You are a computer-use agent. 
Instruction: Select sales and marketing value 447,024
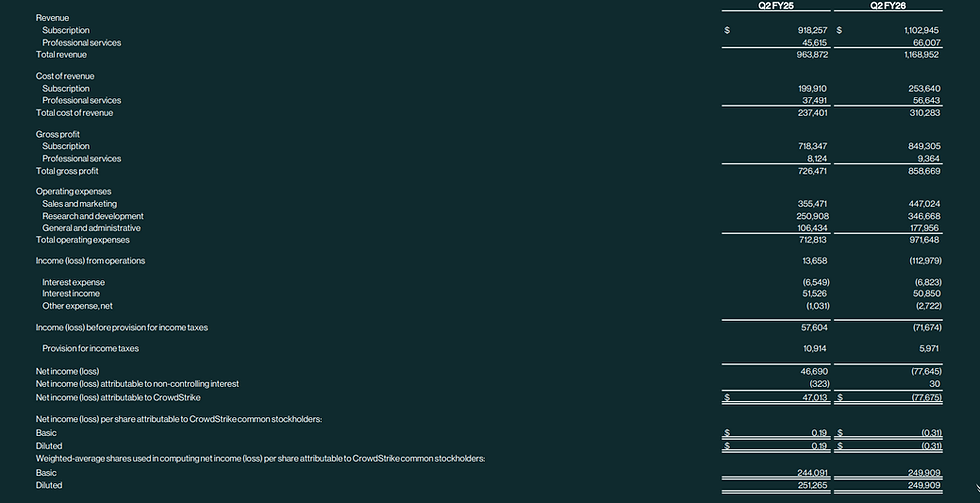[x=924, y=204]
